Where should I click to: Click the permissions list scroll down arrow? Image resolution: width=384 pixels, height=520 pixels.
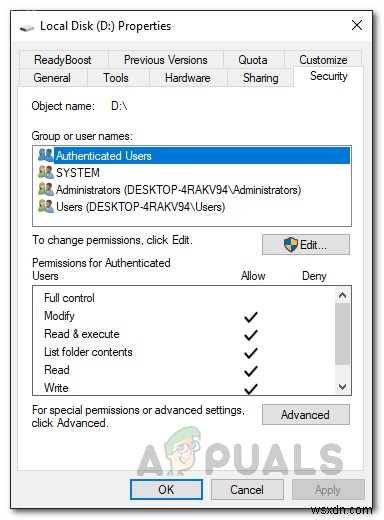(x=342, y=387)
